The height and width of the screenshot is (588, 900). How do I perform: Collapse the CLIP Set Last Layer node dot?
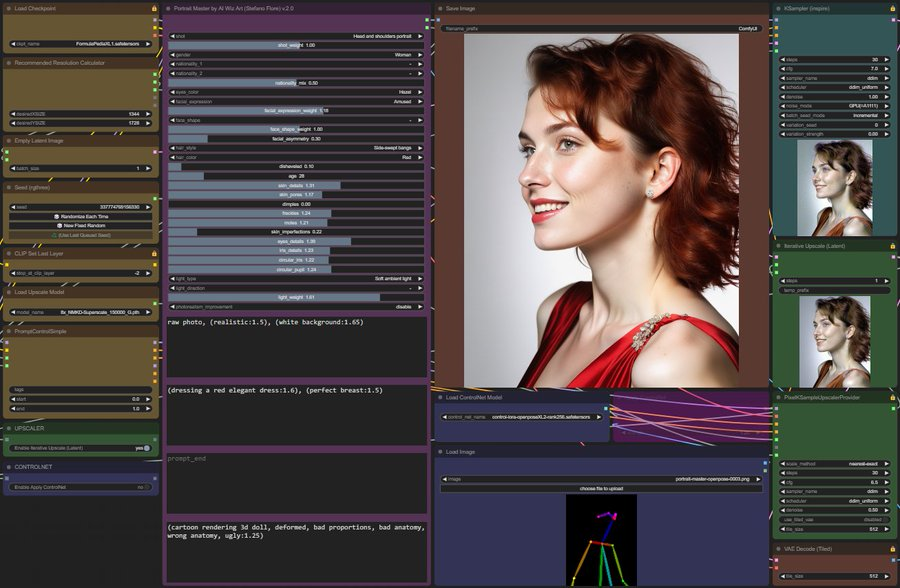coord(9,253)
